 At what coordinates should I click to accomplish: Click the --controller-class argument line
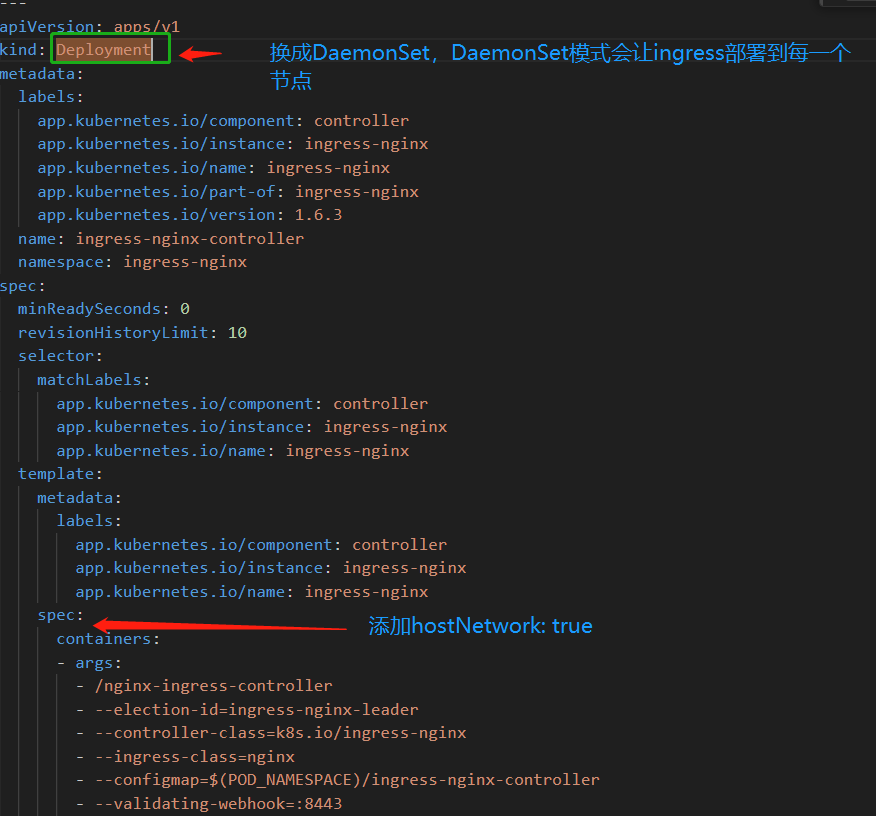pos(280,733)
